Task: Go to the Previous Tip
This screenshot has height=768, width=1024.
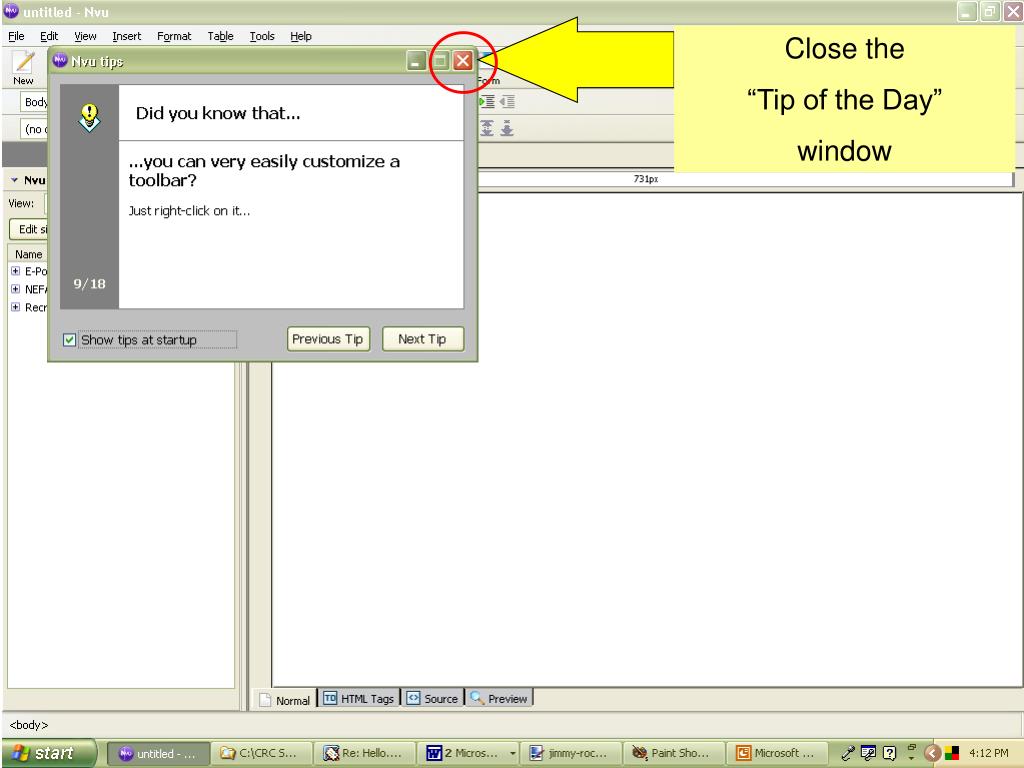Action: pos(328,339)
